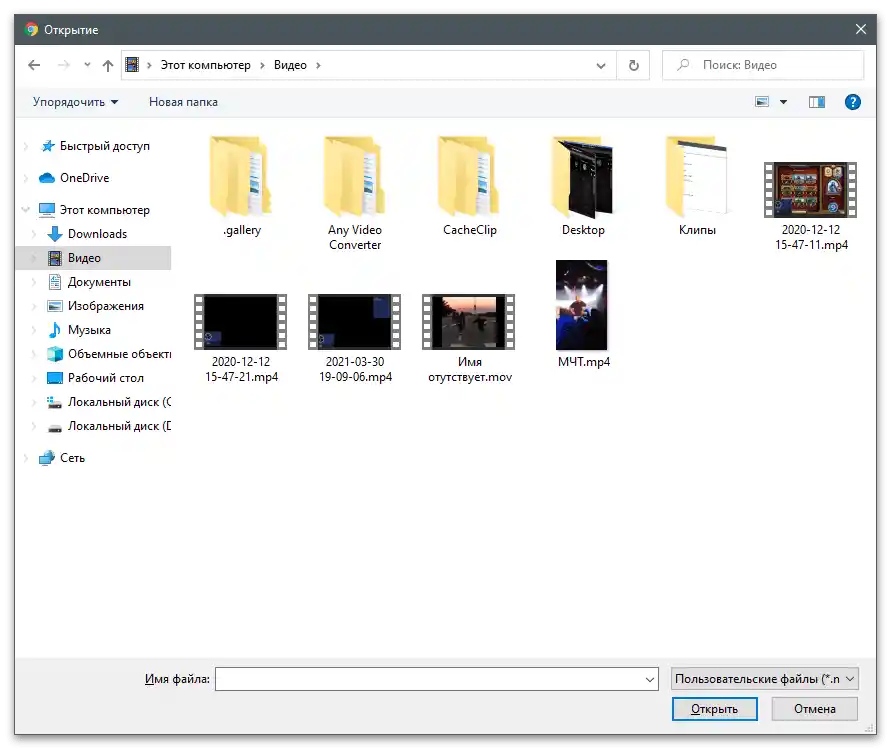Click the forward navigation arrow
This screenshot has width=891, height=749.
64,65
